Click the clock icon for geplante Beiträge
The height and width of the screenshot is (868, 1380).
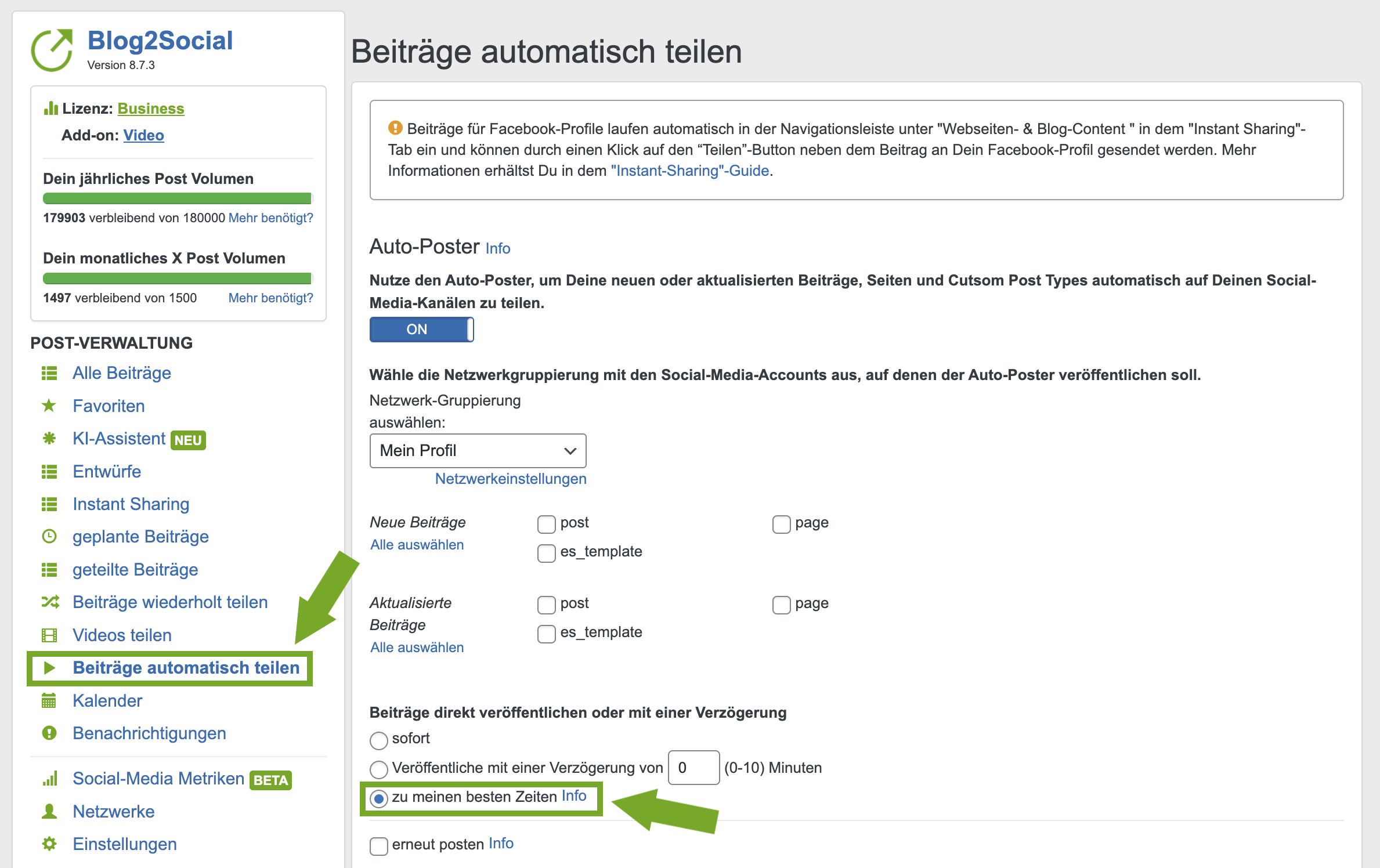click(x=49, y=537)
